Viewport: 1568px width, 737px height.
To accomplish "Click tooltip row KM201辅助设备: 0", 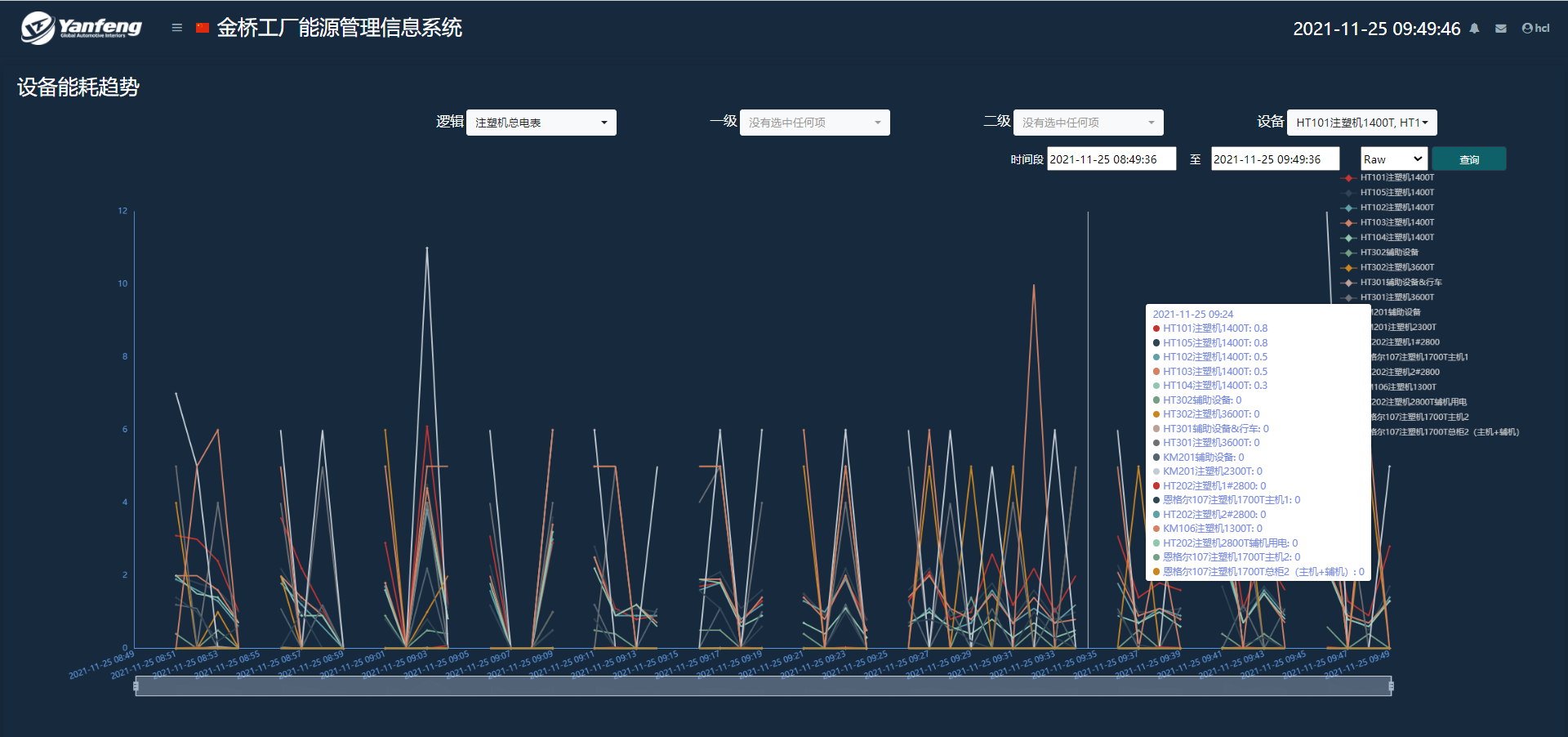I will pos(1198,458).
